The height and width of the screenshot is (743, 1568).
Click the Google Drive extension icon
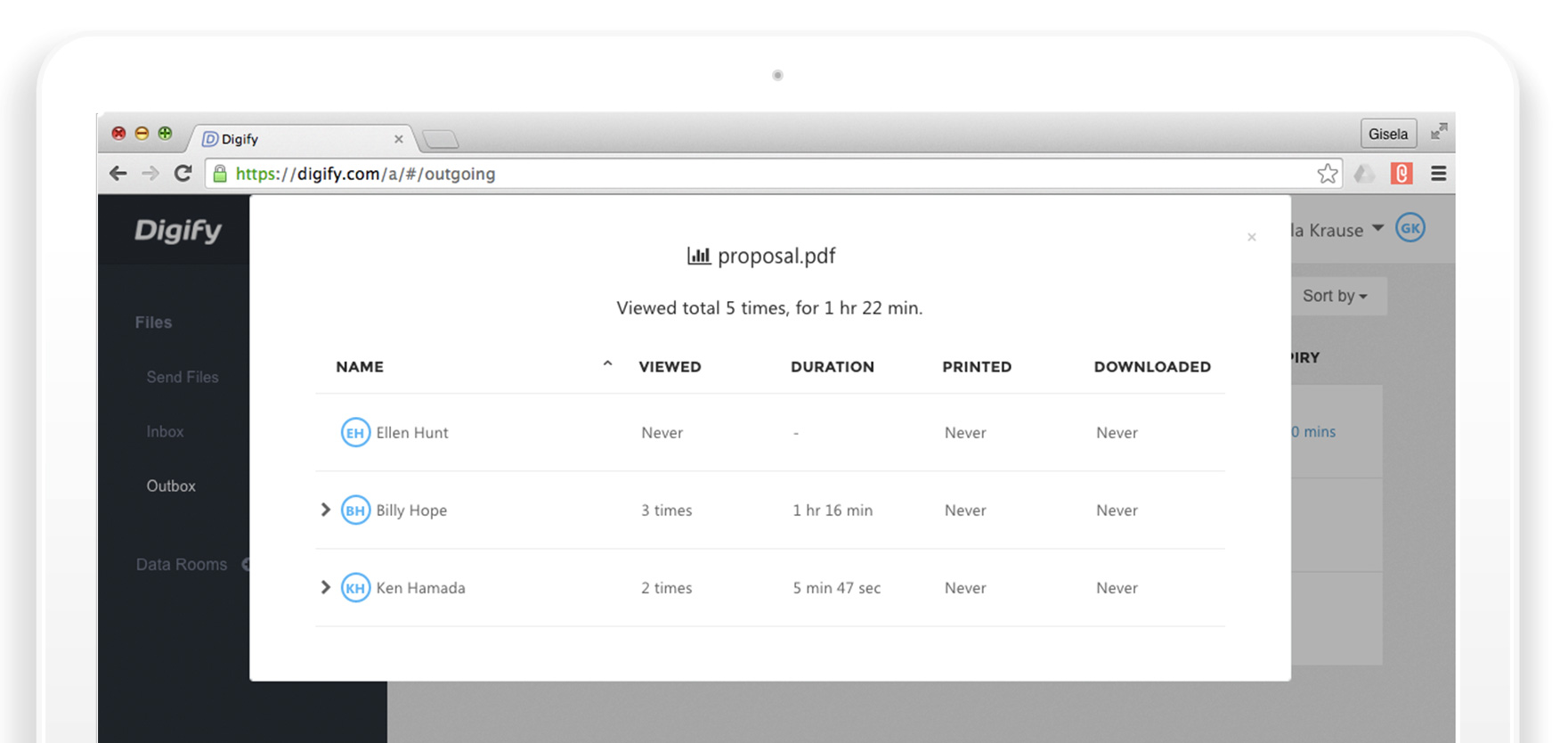coord(1364,174)
